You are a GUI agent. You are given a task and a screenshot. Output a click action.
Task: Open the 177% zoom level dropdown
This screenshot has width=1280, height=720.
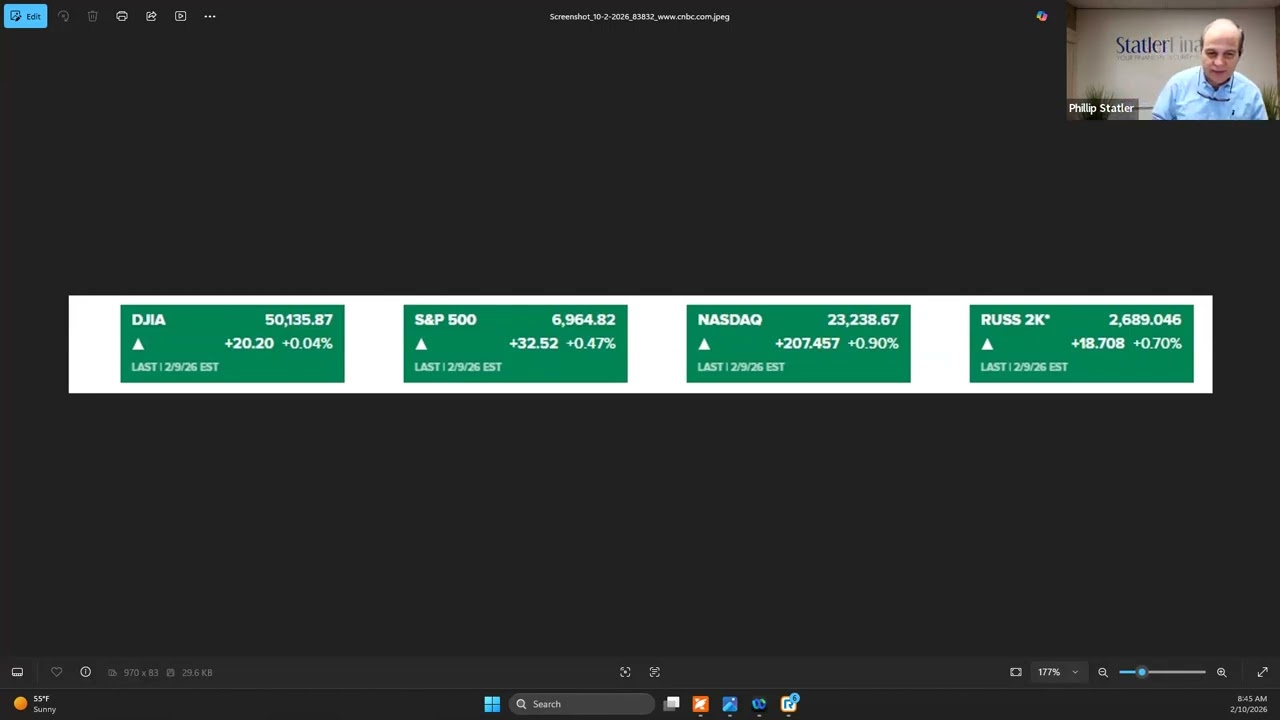click(x=1058, y=672)
